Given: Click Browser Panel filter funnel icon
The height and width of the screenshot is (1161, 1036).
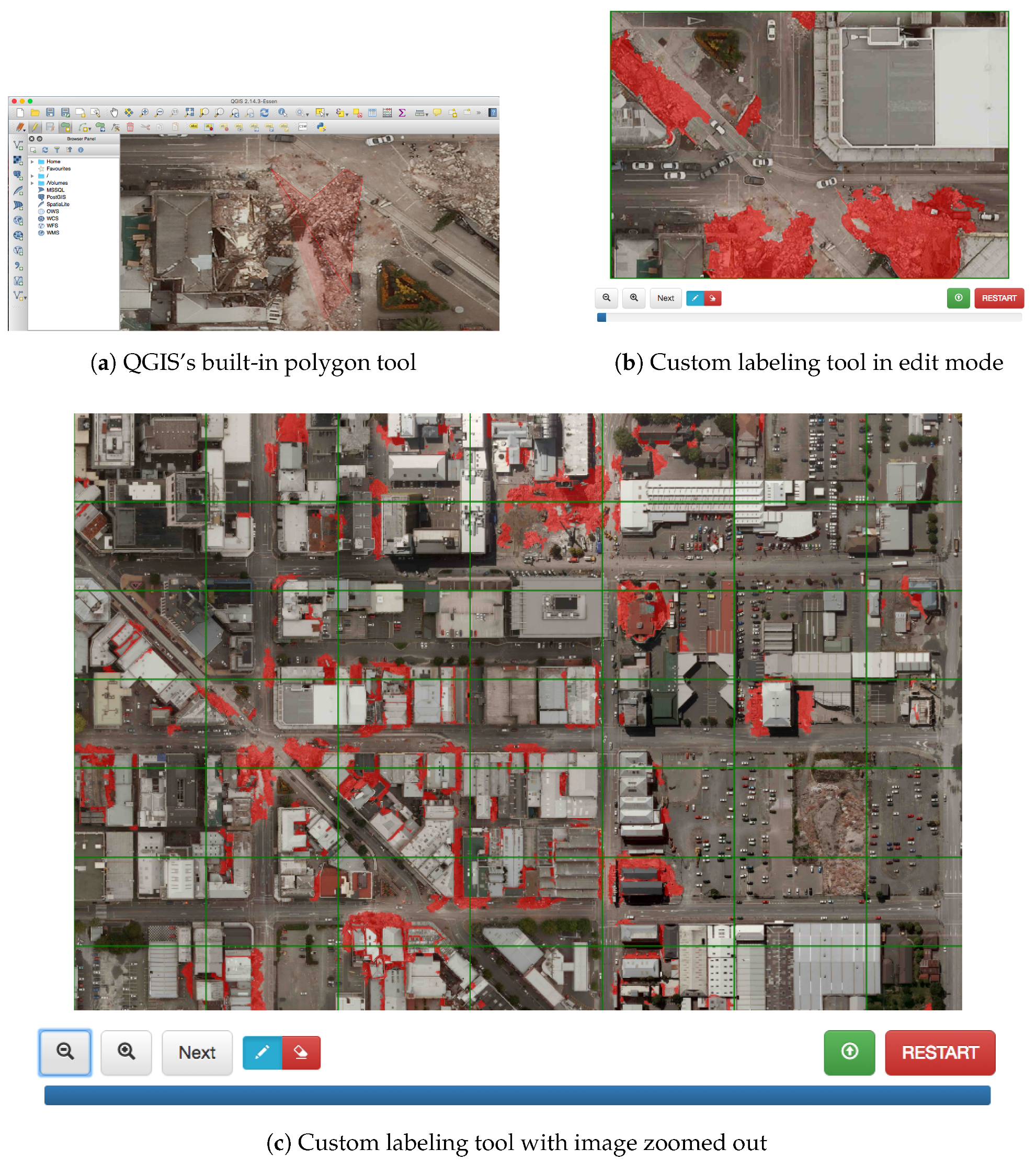Looking at the screenshot, I should pyautogui.click(x=57, y=150).
